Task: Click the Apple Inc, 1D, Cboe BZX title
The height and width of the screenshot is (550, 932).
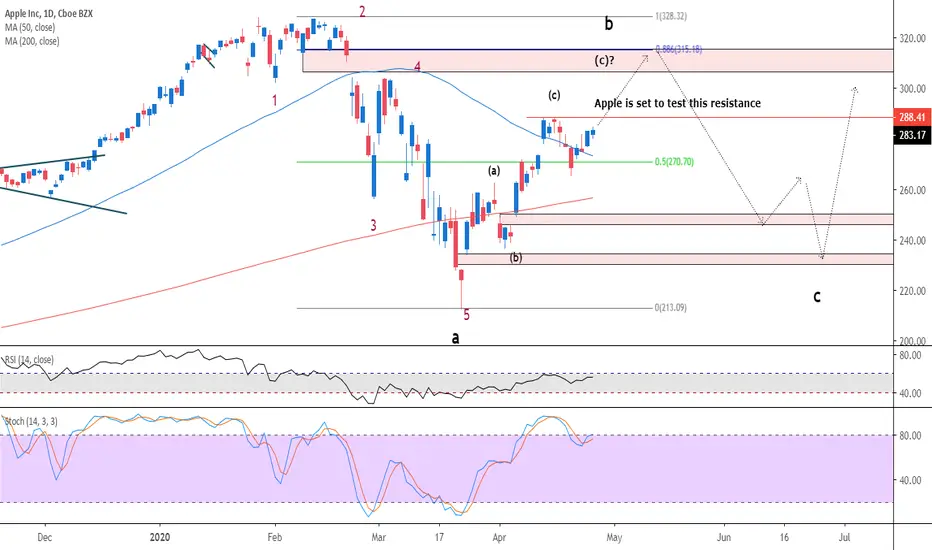Action: 49,13
